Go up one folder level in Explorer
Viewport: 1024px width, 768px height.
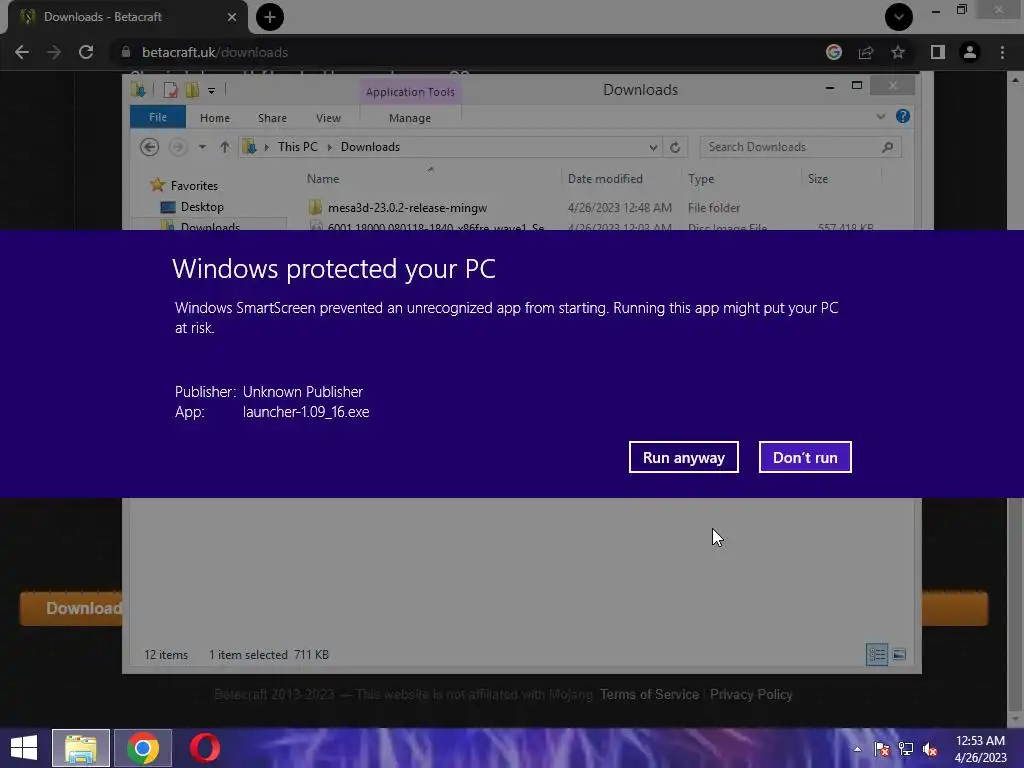[225, 147]
